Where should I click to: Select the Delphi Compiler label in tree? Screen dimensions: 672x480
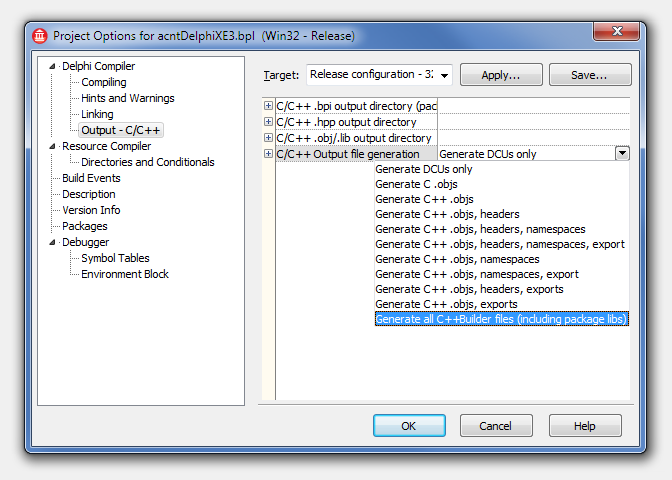(99, 66)
